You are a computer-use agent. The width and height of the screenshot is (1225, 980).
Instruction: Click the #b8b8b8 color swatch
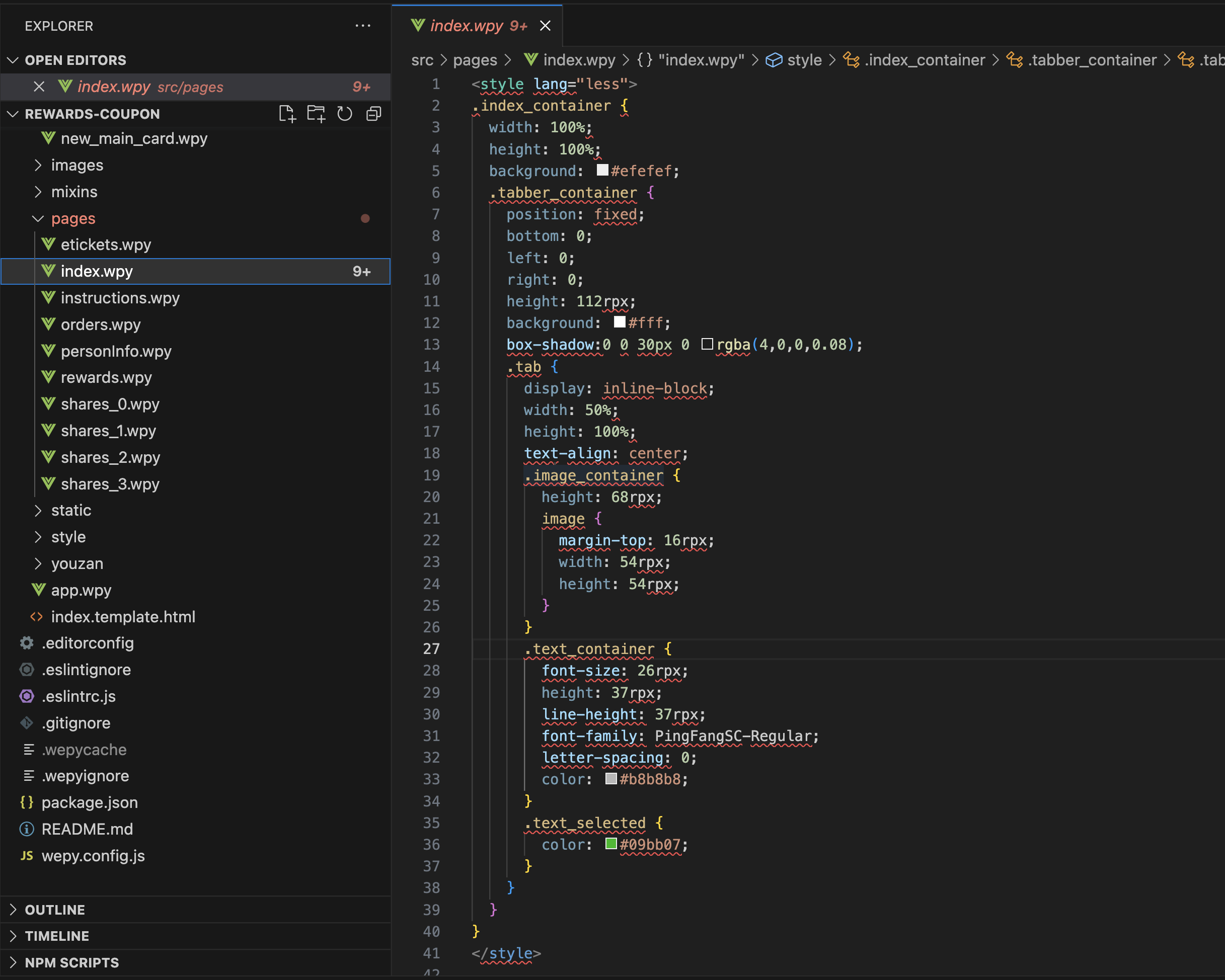(611, 779)
